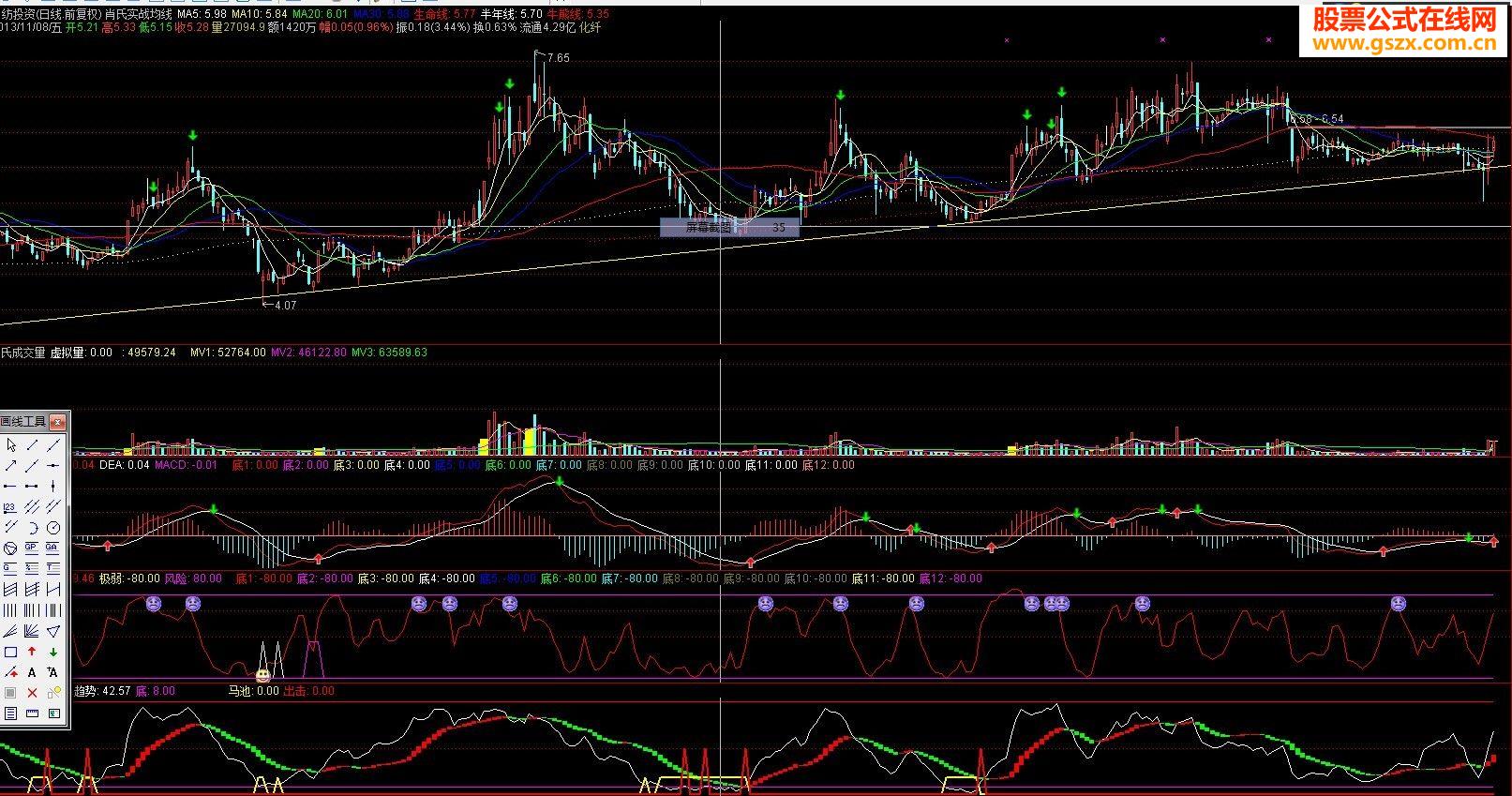
Task: Pick the circle drawing tool
Action: [53, 527]
